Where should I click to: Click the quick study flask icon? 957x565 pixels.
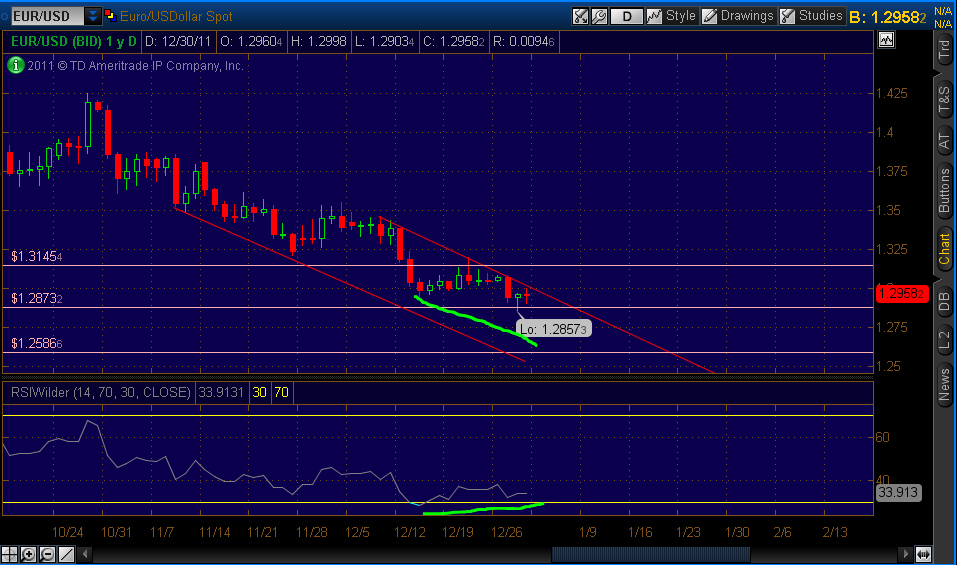point(580,16)
